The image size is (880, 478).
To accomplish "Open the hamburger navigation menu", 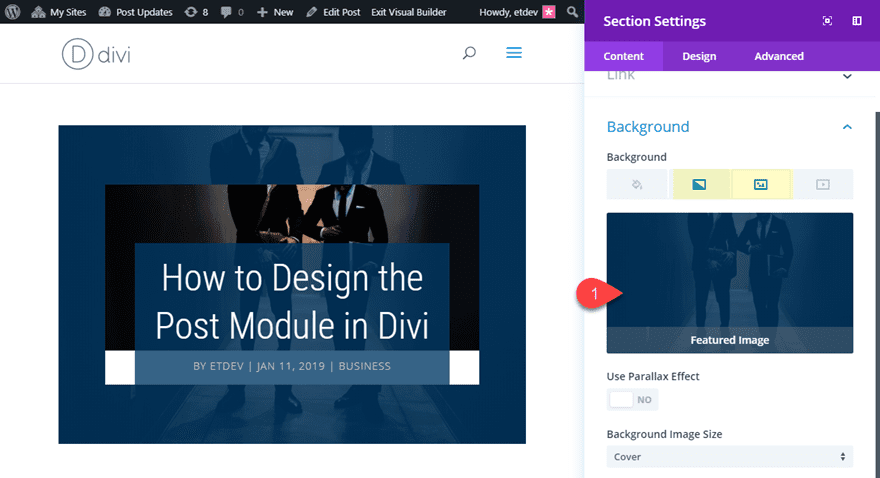I will click(514, 53).
